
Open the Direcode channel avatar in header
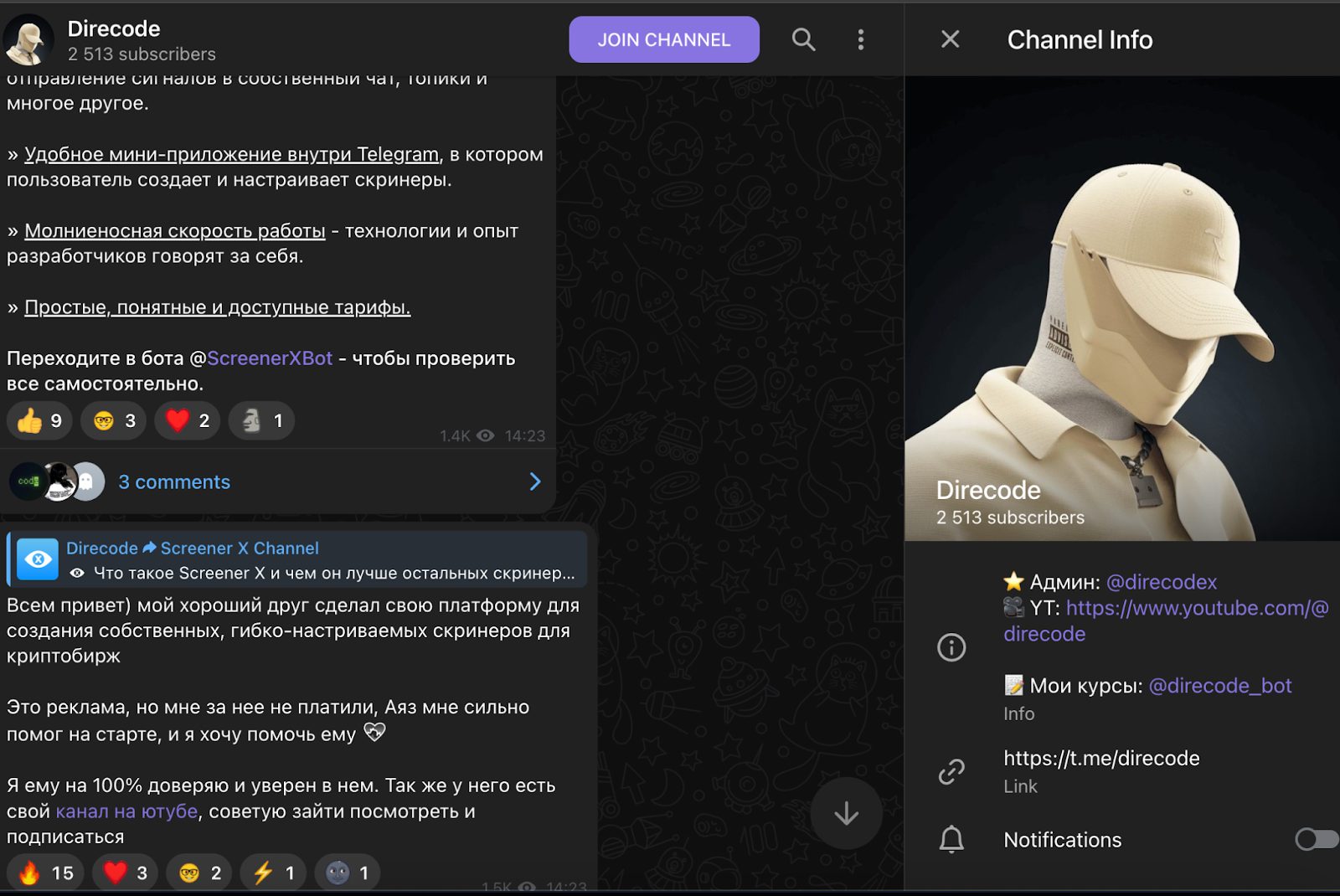click(28, 39)
